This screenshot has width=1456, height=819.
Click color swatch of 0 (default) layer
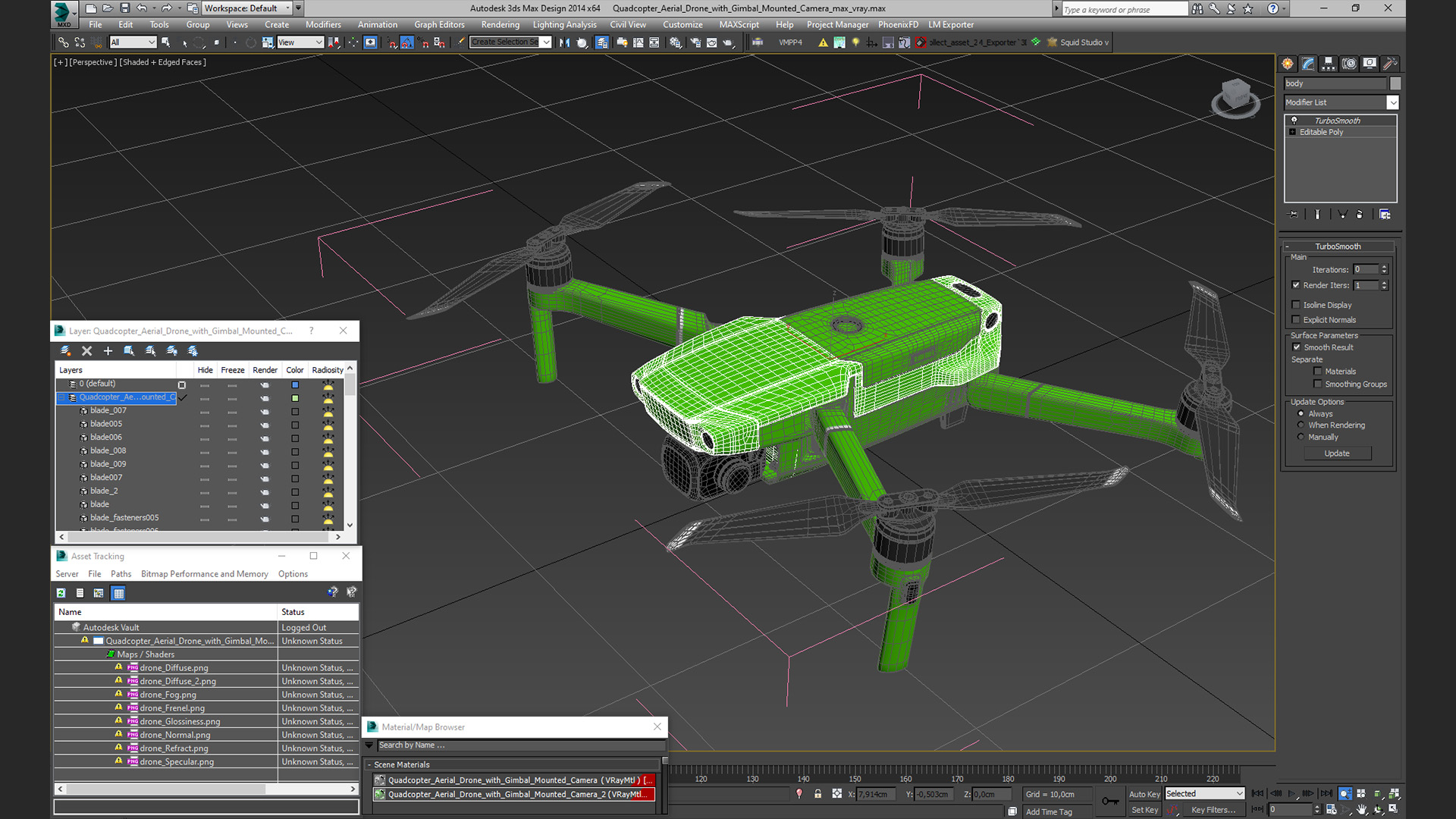295,384
